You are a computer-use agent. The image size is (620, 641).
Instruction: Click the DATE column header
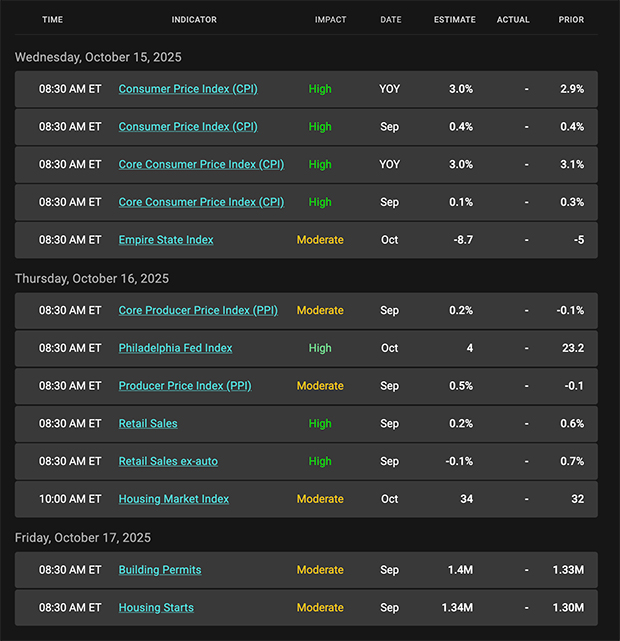(x=390, y=20)
